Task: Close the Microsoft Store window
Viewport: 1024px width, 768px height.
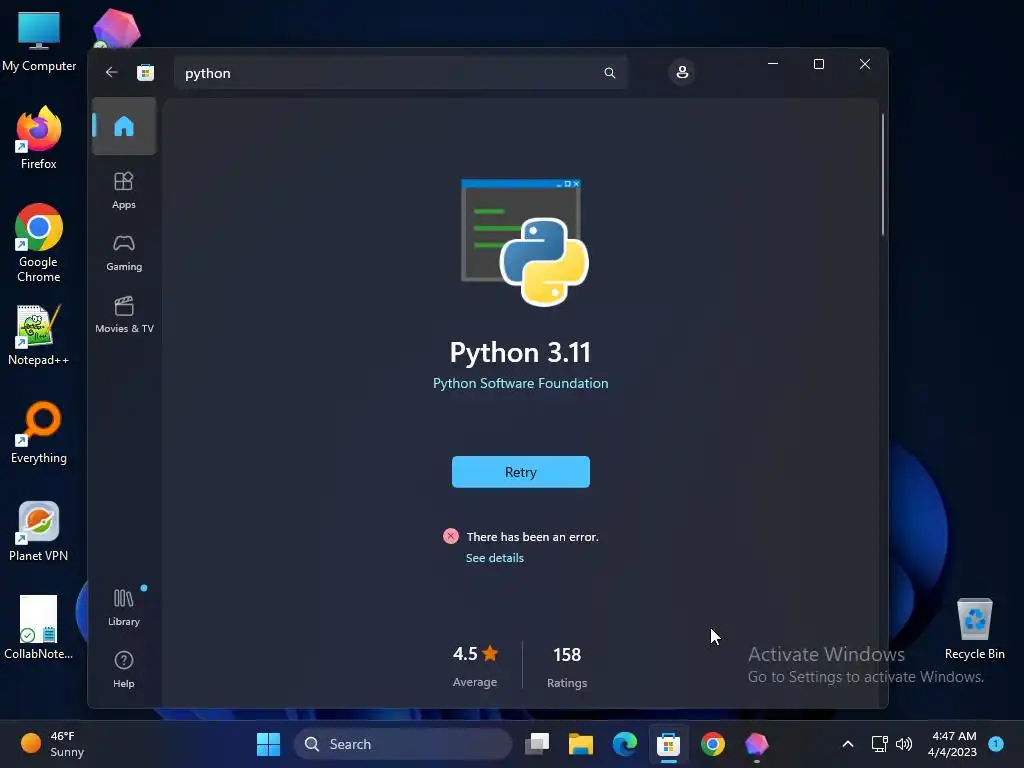Action: coord(865,64)
